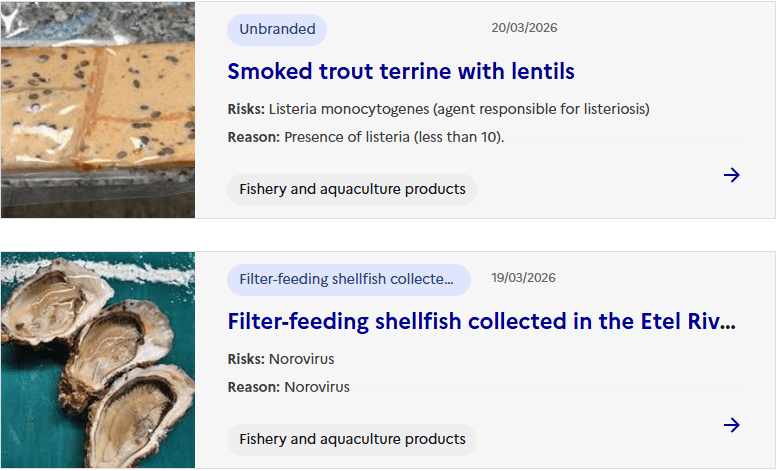Click 'Presence of listeria (less than 10)' text
This screenshot has width=780, height=471.
(394, 137)
